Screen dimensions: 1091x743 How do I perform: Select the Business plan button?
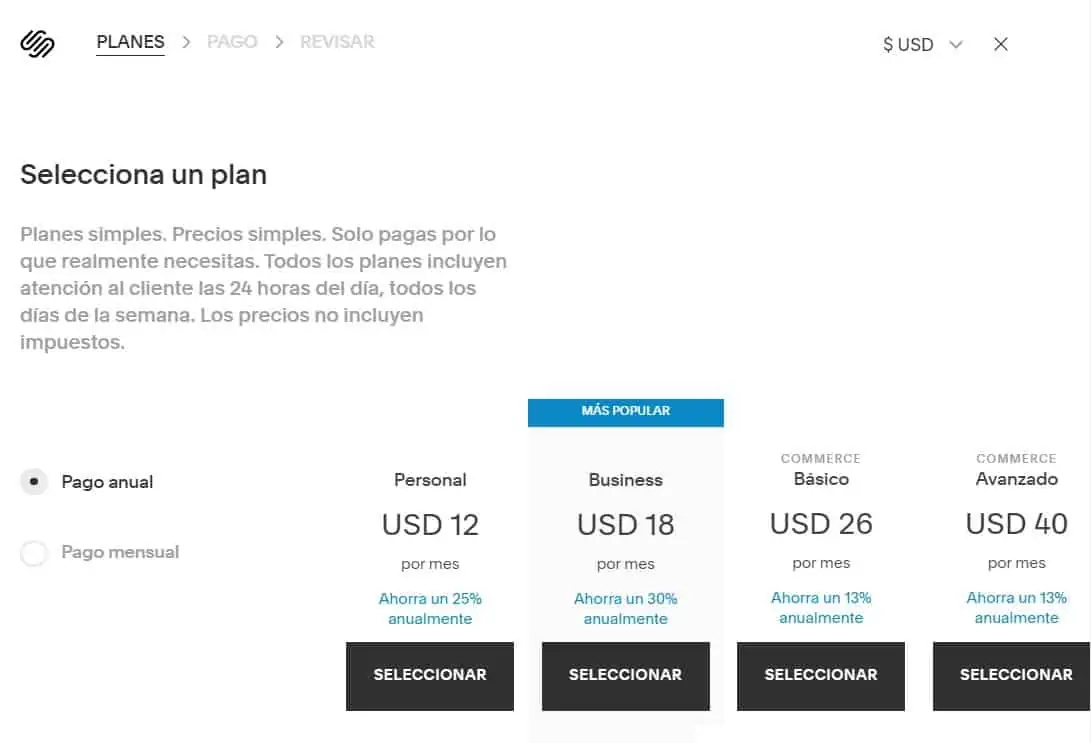(x=626, y=676)
